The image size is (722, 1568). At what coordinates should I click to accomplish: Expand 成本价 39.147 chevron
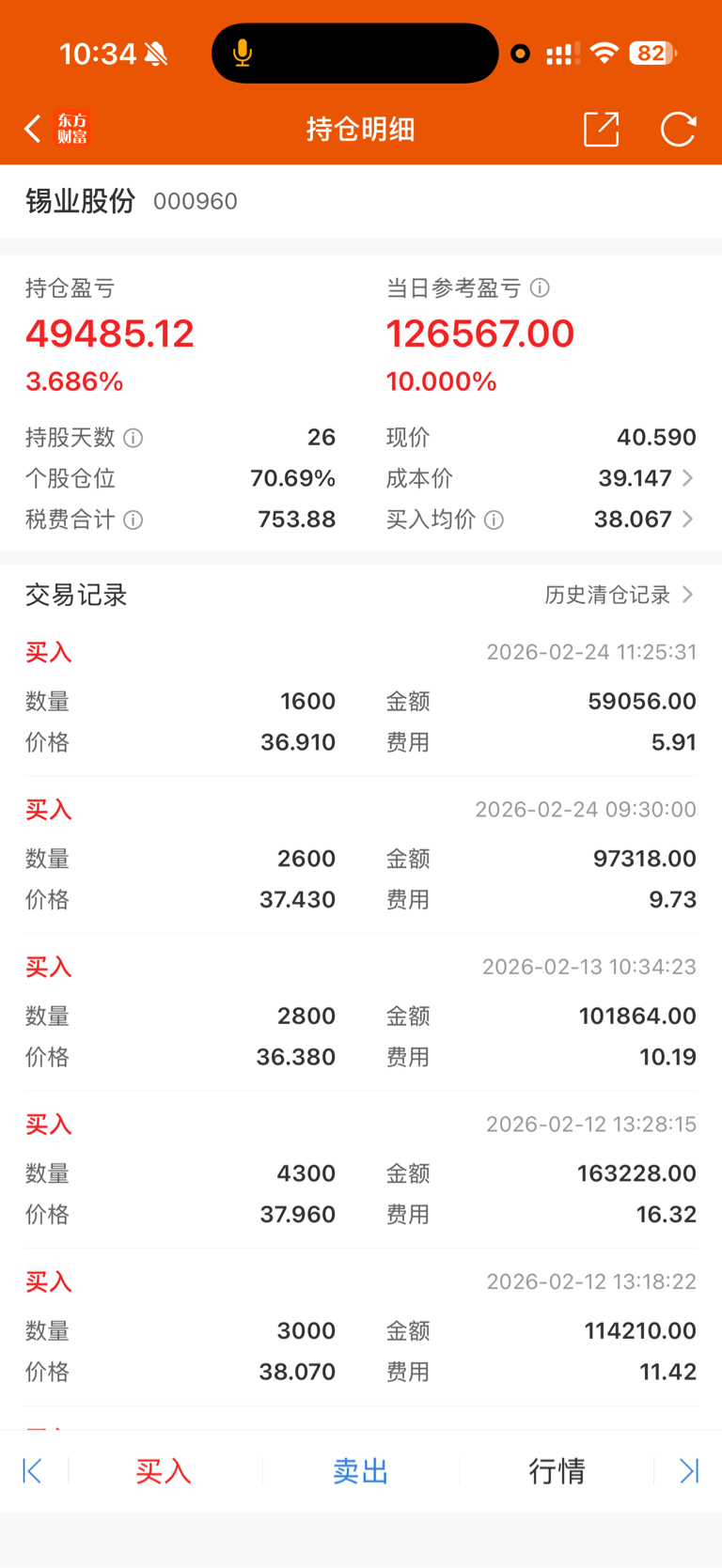point(688,478)
